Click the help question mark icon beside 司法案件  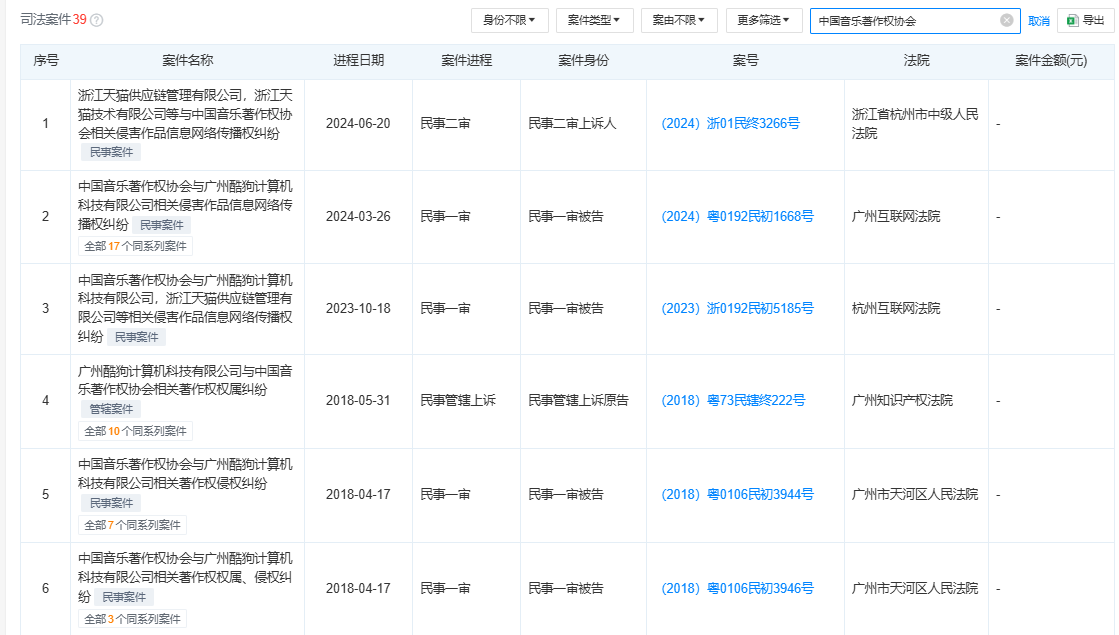97,20
